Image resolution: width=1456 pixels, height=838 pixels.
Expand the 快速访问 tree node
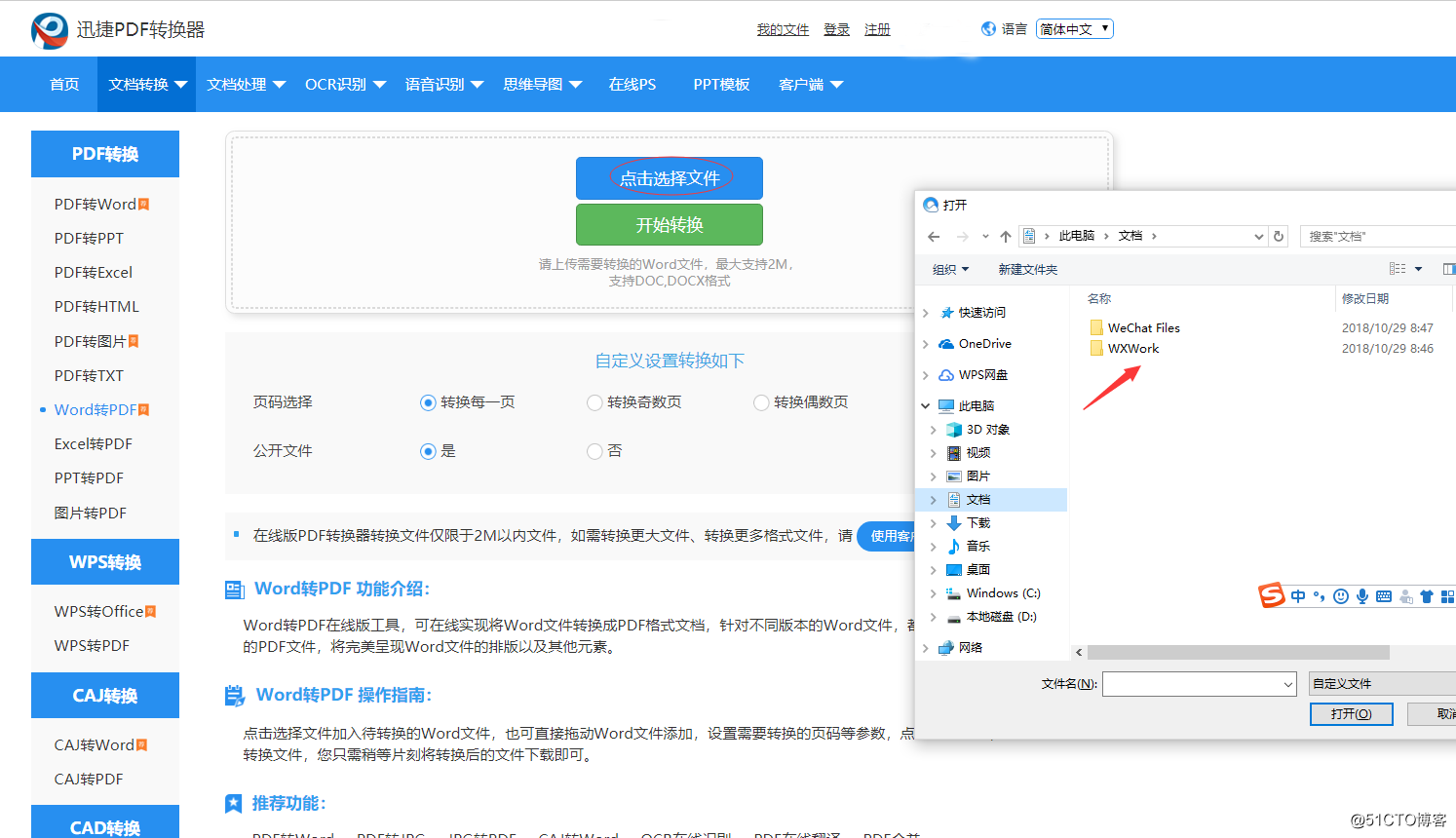(x=926, y=313)
